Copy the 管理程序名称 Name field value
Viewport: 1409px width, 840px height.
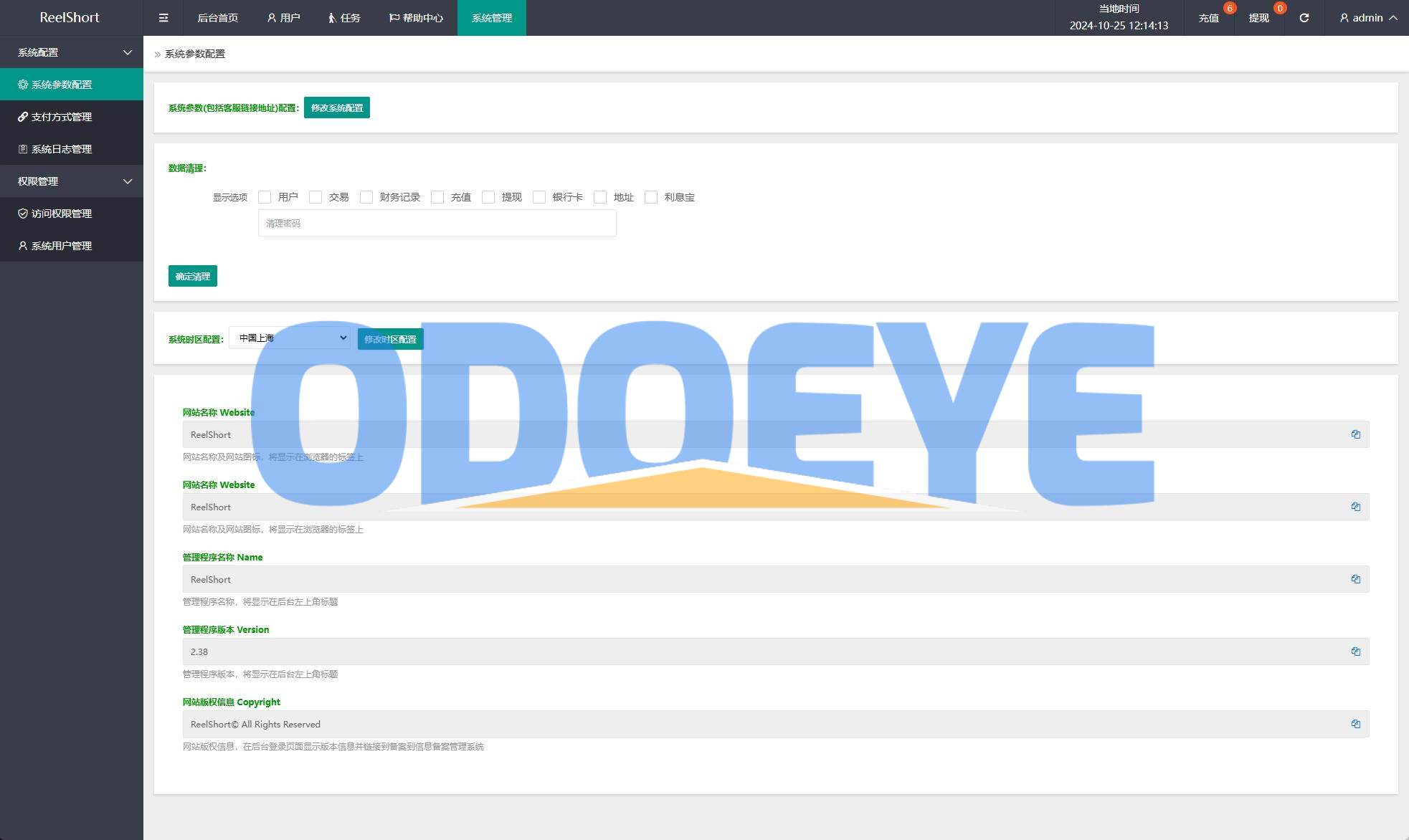click(x=1355, y=579)
